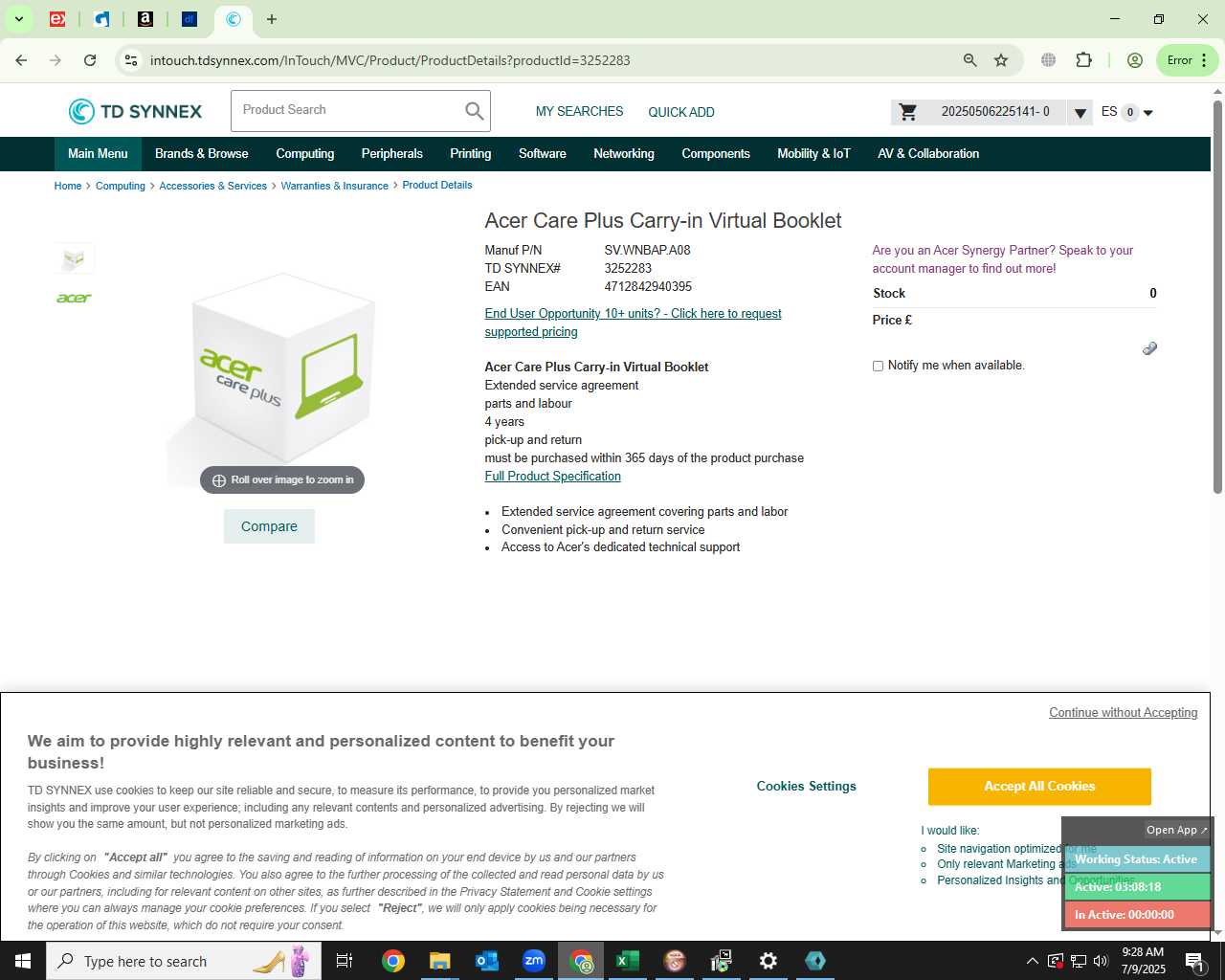Click the browser zoom magnifier icon
Screen dimensions: 1225x980
point(969,60)
